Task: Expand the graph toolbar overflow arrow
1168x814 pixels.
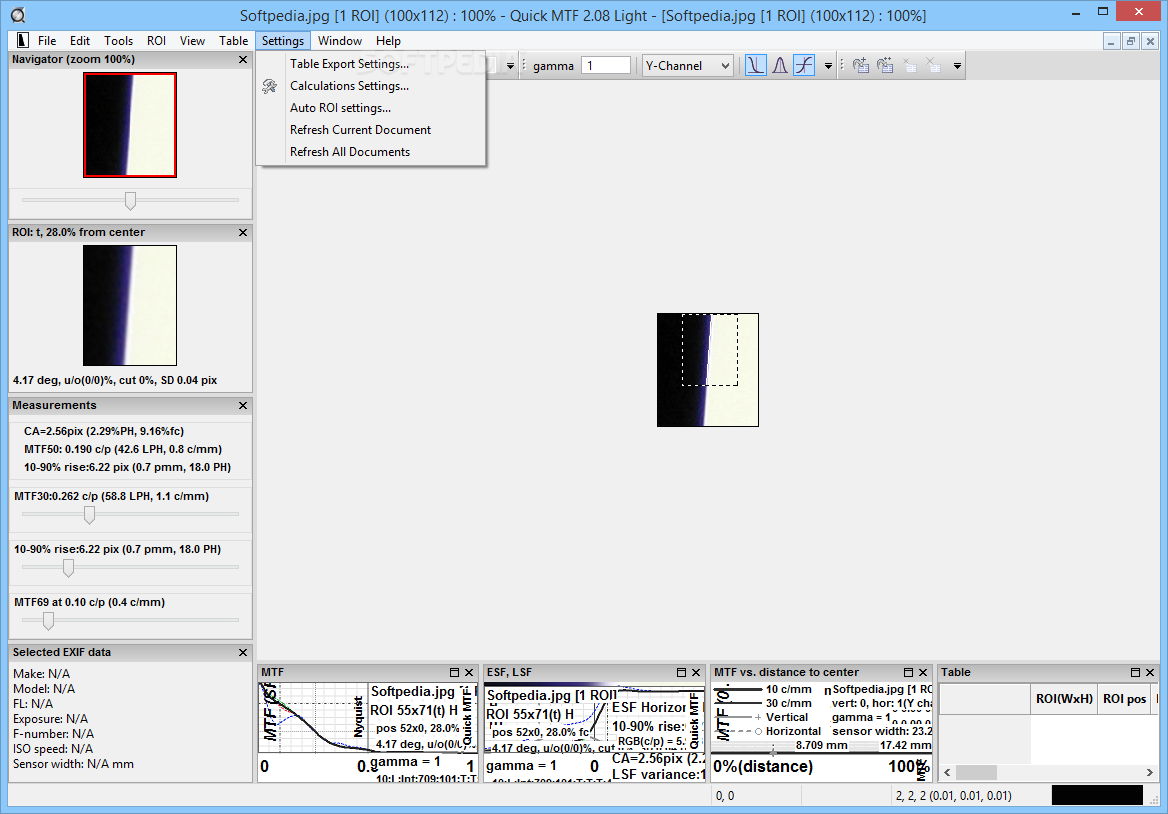Action: (x=828, y=66)
